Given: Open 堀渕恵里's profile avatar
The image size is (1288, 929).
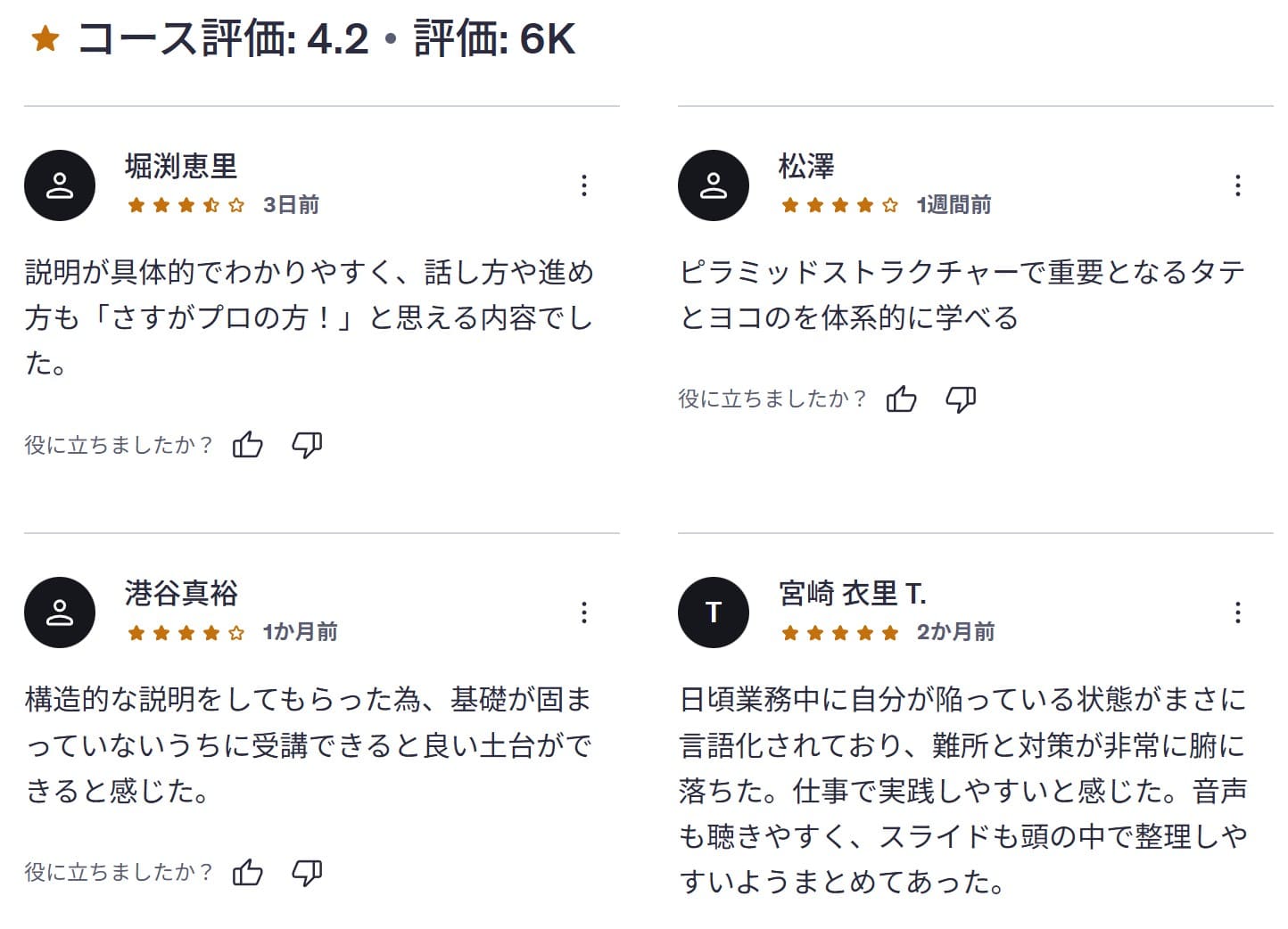Looking at the screenshot, I should coord(60,185).
